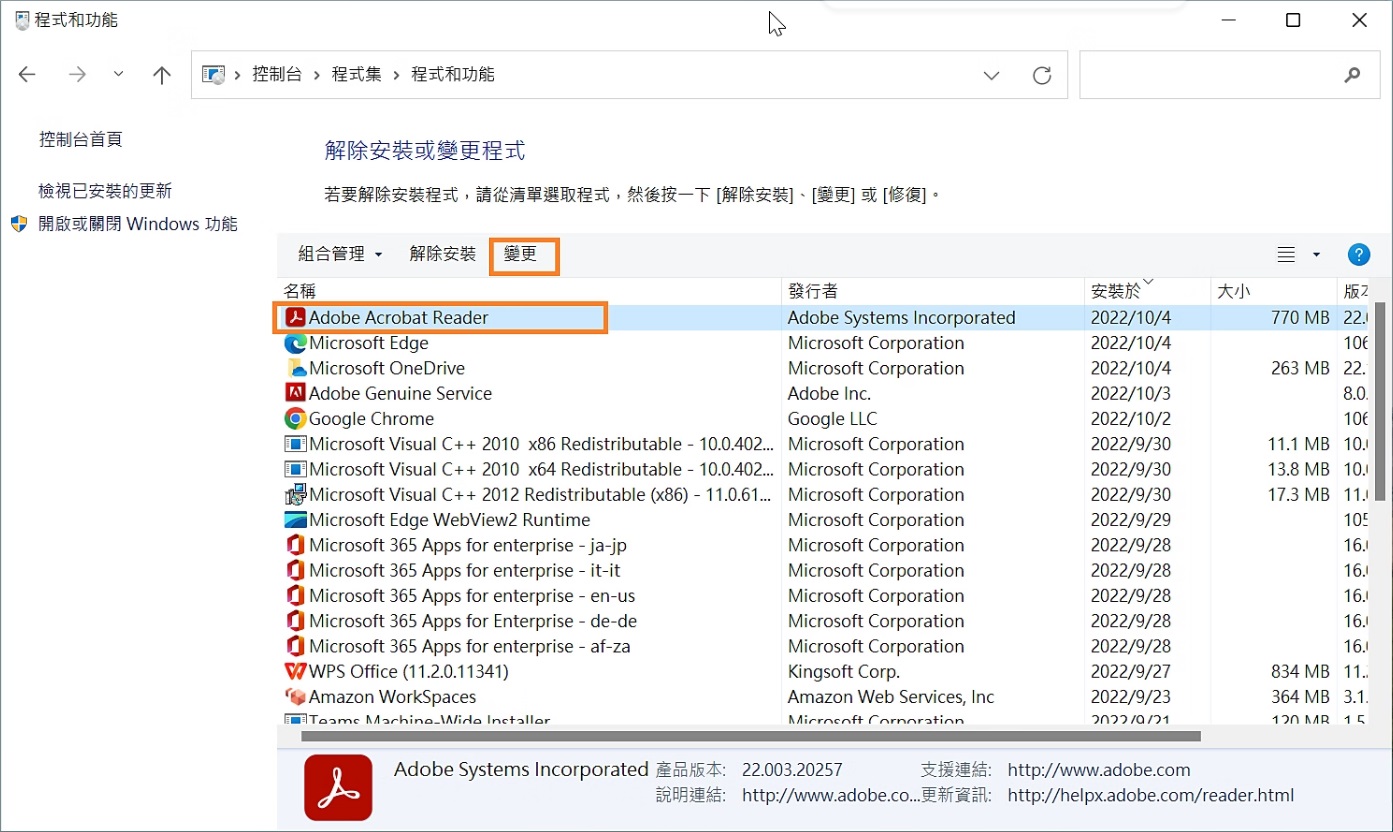Click the Microsoft 365 de-de Office icon
The width and height of the screenshot is (1393, 832).
tap(295, 621)
